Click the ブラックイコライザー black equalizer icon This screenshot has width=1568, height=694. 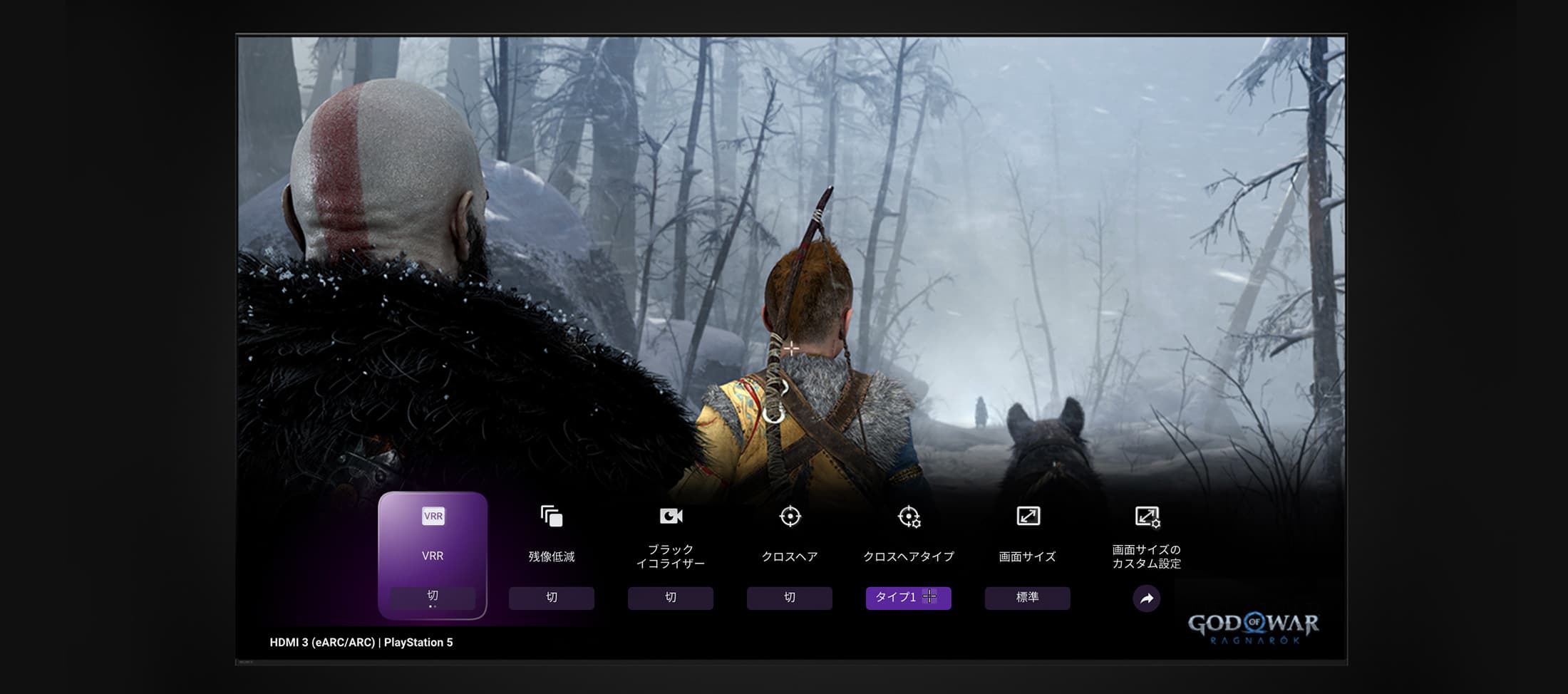click(x=670, y=517)
